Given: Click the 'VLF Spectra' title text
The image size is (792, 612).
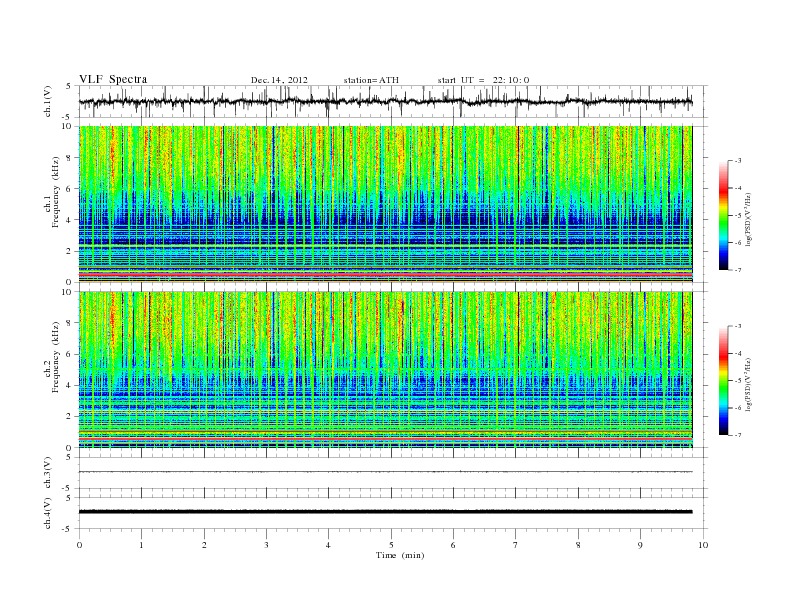Looking at the screenshot, I should pos(113,79).
